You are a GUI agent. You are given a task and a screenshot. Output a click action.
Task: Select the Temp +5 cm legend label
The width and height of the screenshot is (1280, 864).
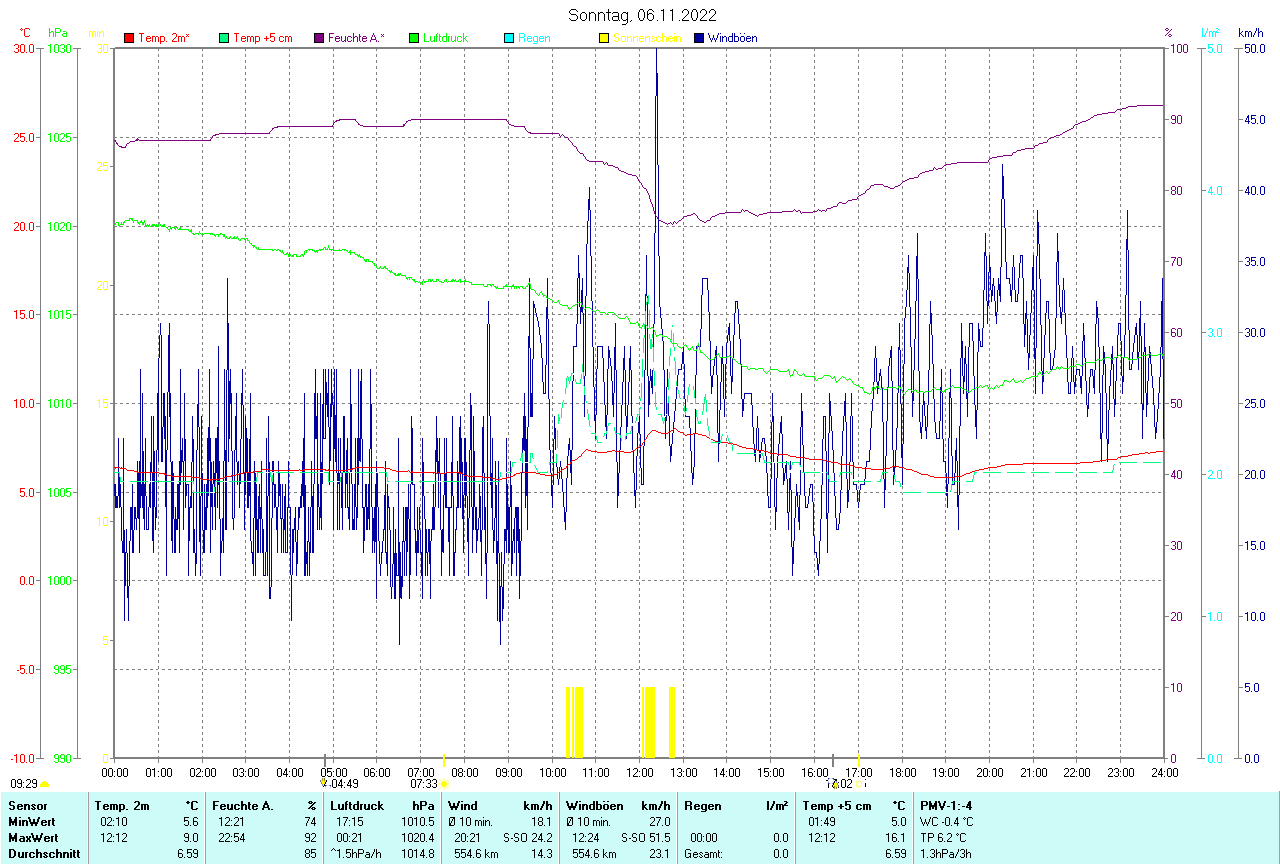coord(263,38)
